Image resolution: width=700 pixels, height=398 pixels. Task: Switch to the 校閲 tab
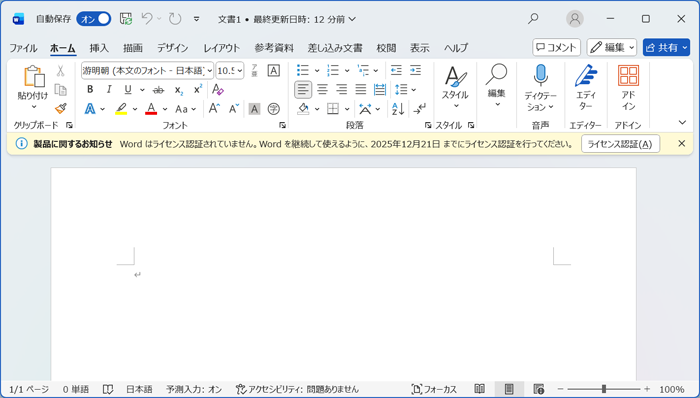386,48
